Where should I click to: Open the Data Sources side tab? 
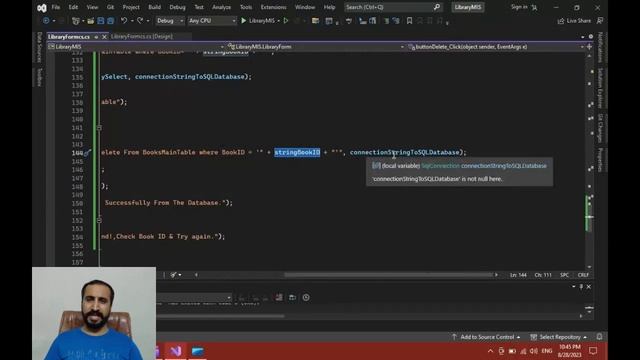(40, 47)
